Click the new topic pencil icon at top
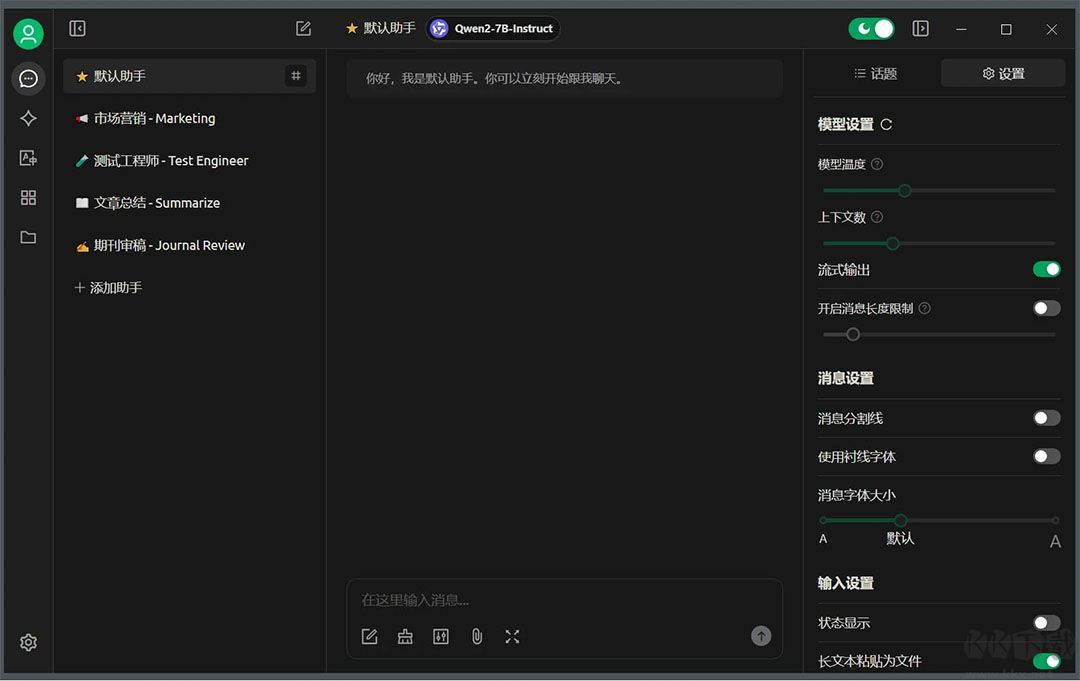This screenshot has height=681, width=1080. pyautogui.click(x=303, y=28)
